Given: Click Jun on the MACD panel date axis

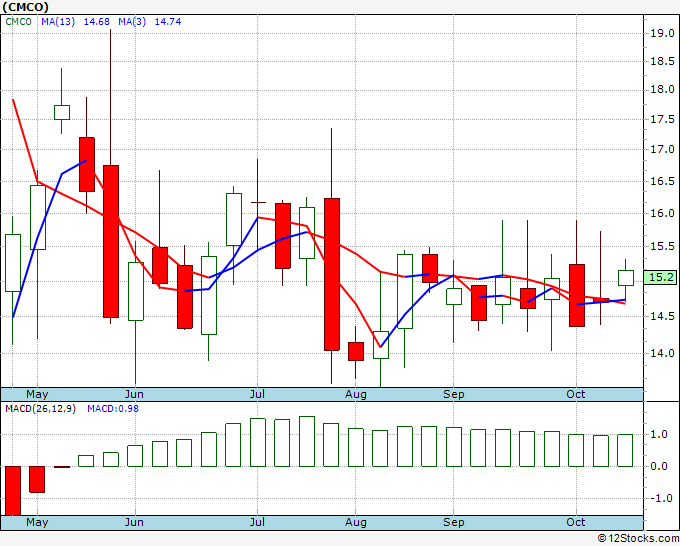Looking at the screenshot, I should (134, 522).
